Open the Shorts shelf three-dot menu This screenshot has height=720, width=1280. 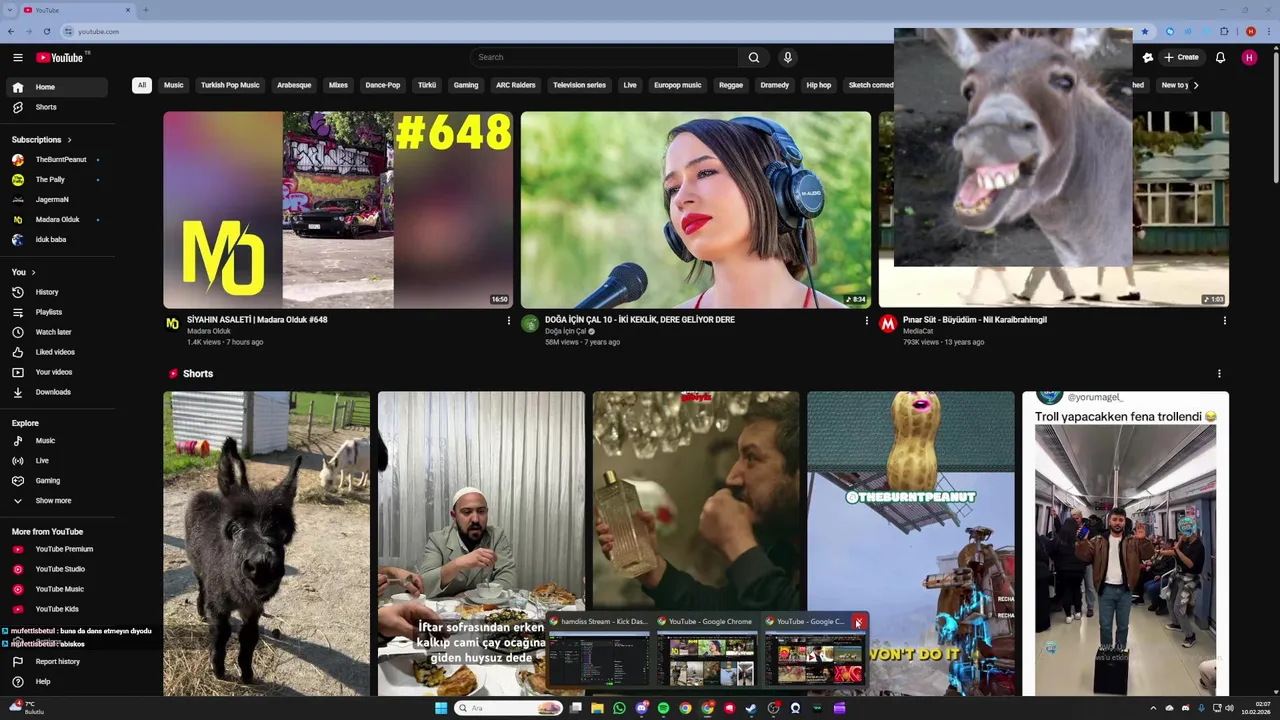point(1219,374)
